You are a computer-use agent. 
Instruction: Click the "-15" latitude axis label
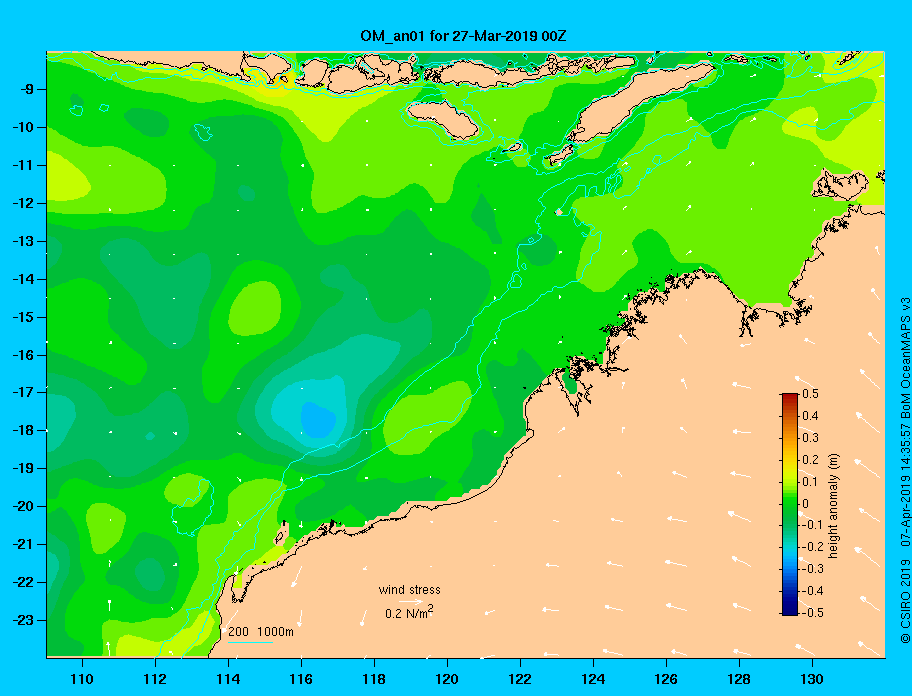(x=22, y=317)
